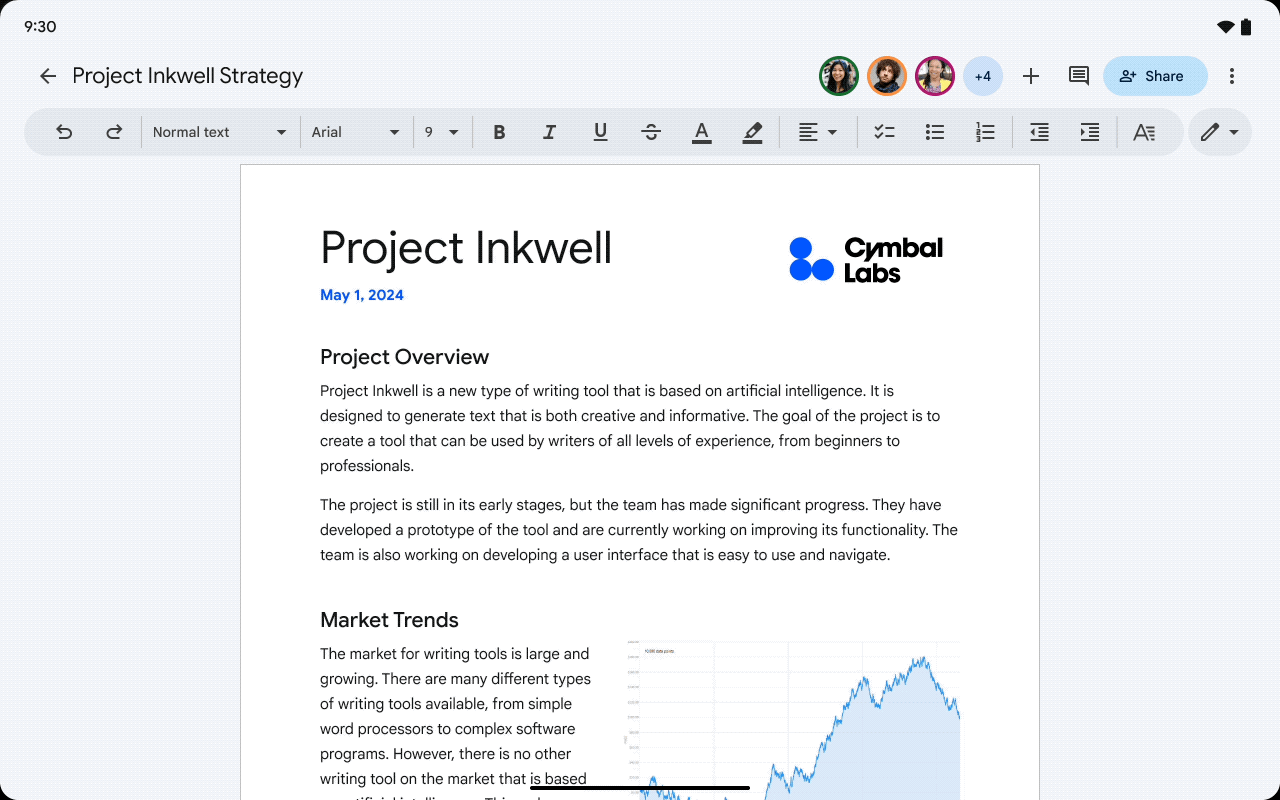This screenshot has height=800, width=1280.
Task: Toggle underline formatting
Action: coord(600,132)
